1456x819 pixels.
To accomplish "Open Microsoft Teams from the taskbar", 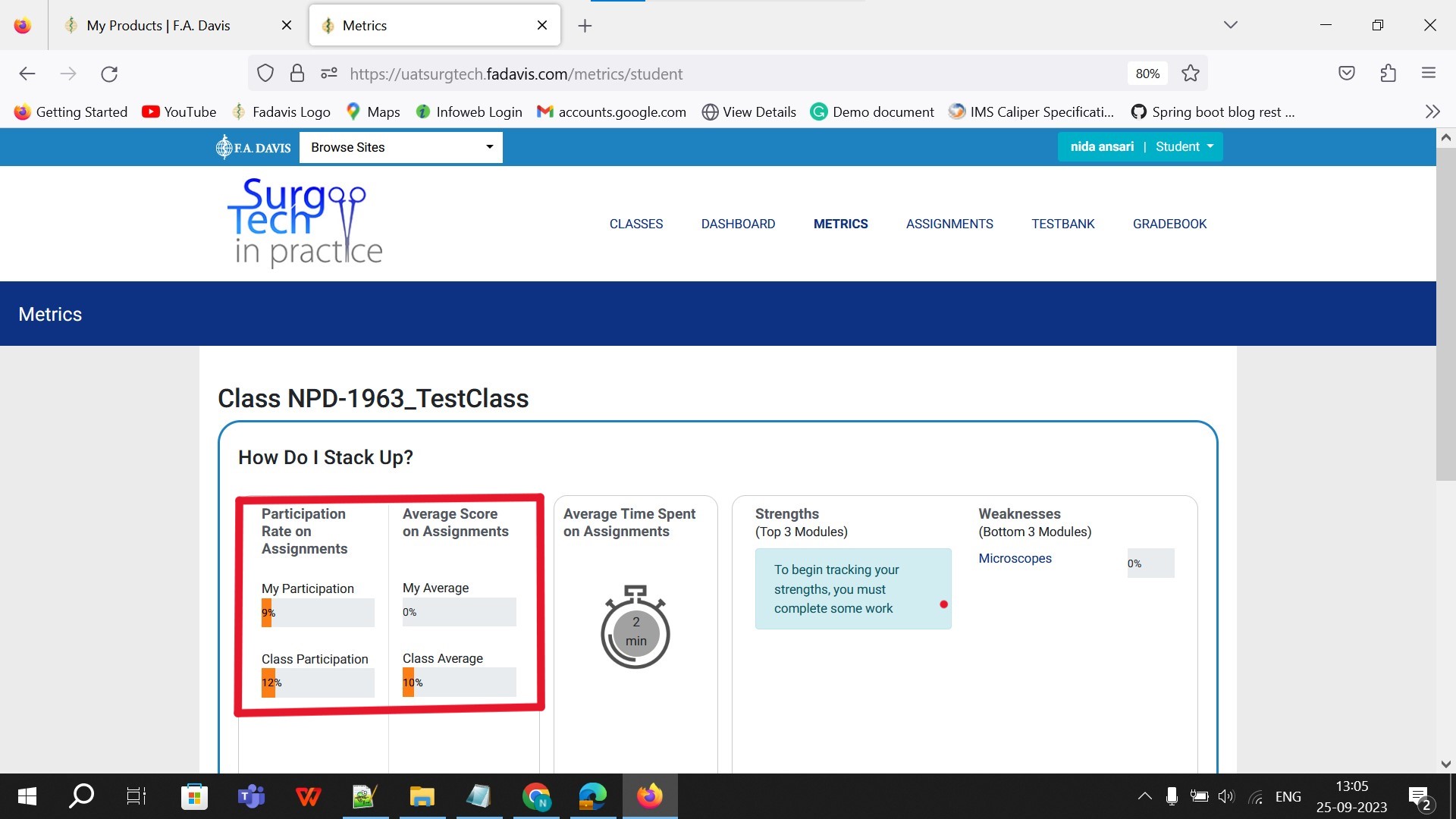I will pos(251,796).
